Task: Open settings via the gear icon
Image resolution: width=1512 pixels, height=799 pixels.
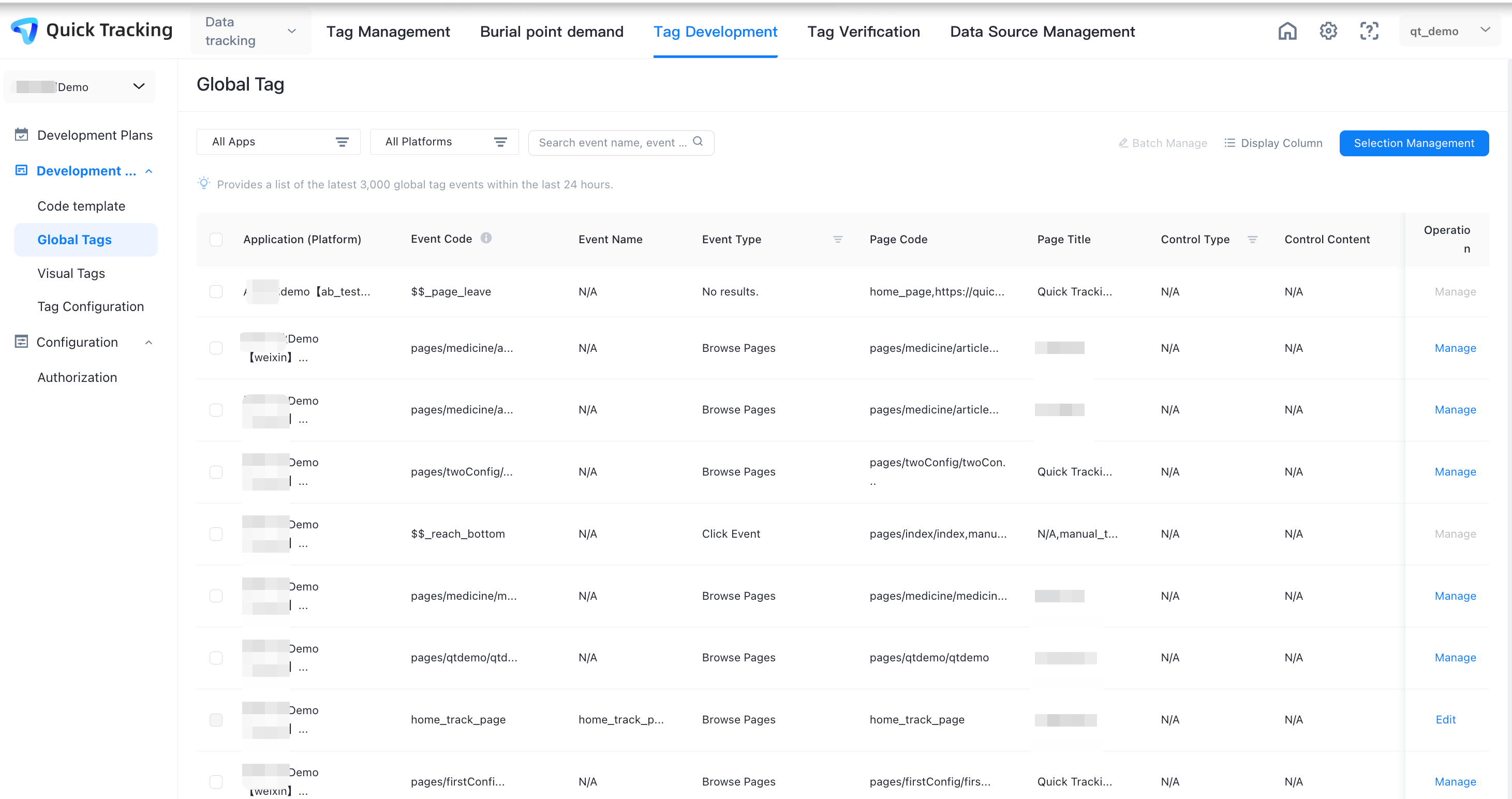Action: (x=1328, y=31)
